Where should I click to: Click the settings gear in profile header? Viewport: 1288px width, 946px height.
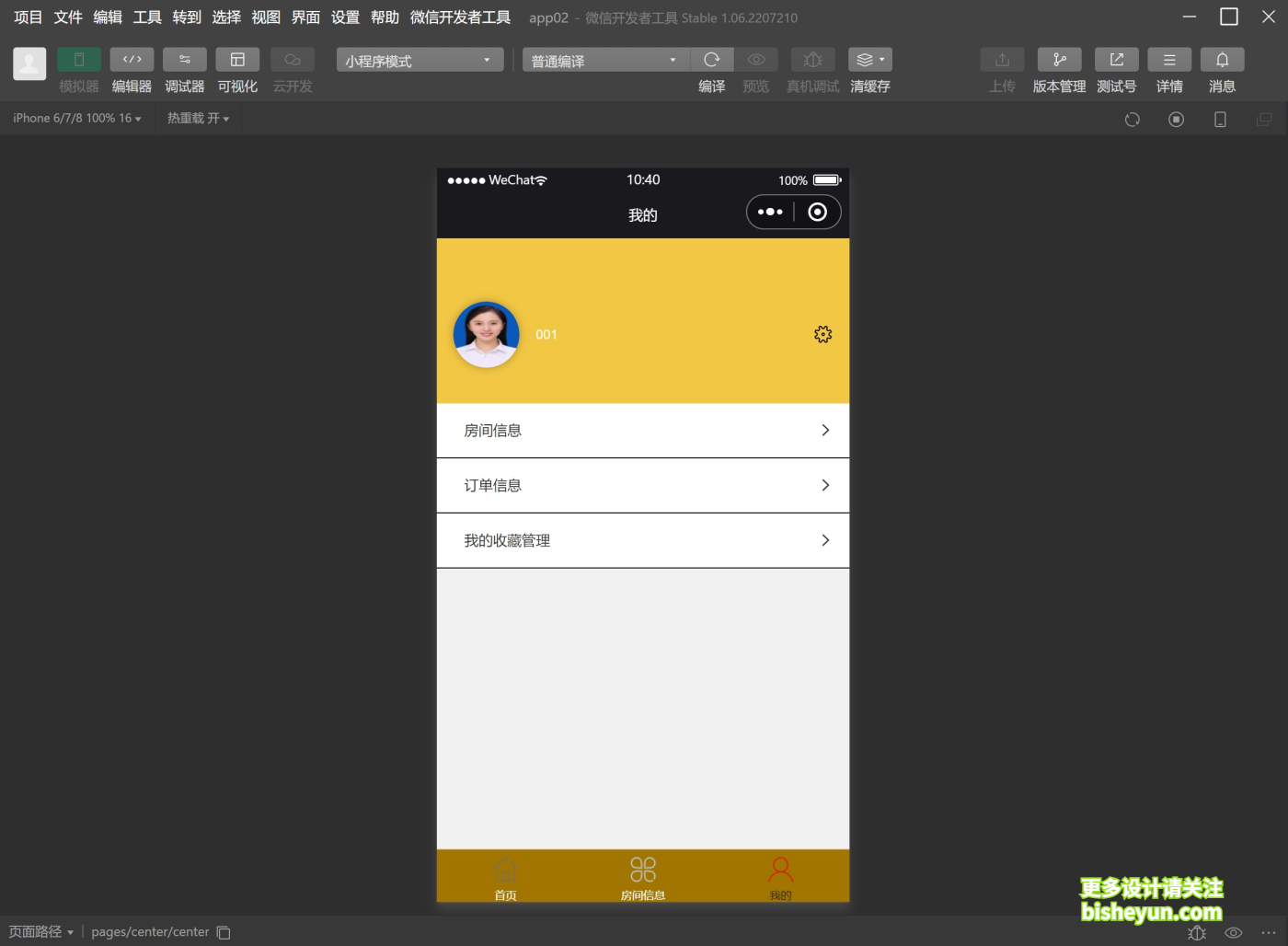[822, 335]
